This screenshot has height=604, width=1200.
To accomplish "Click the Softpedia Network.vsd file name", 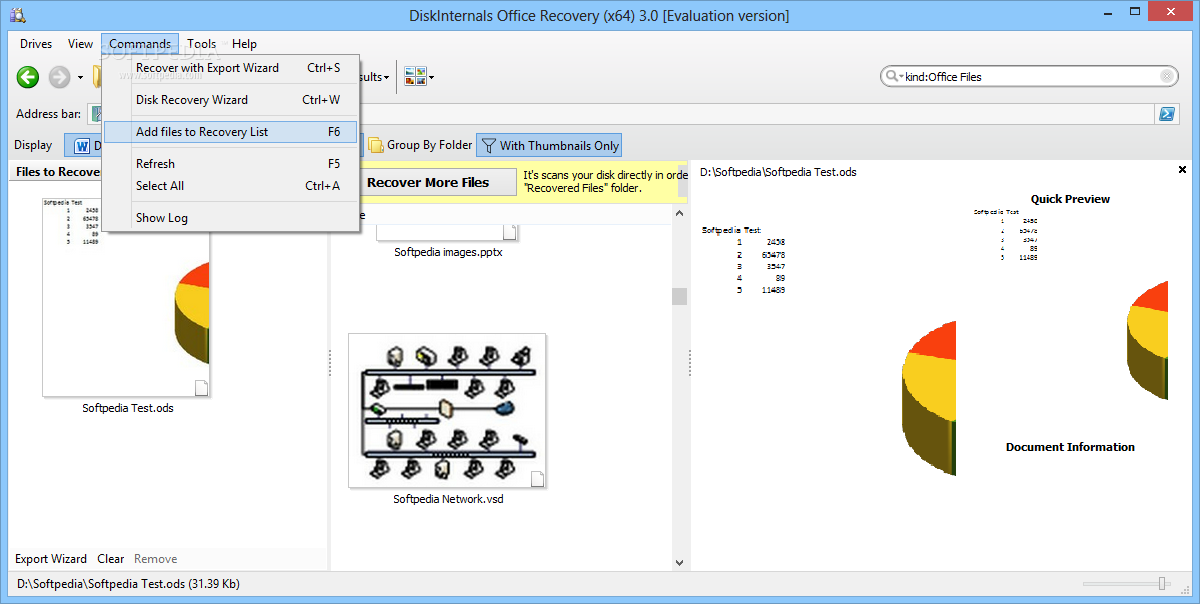I will [x=448, y=499].
